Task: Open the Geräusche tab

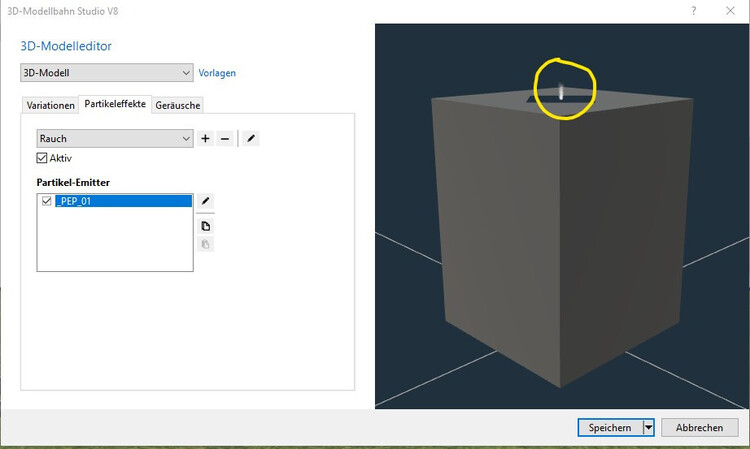Action: (177, 105)
